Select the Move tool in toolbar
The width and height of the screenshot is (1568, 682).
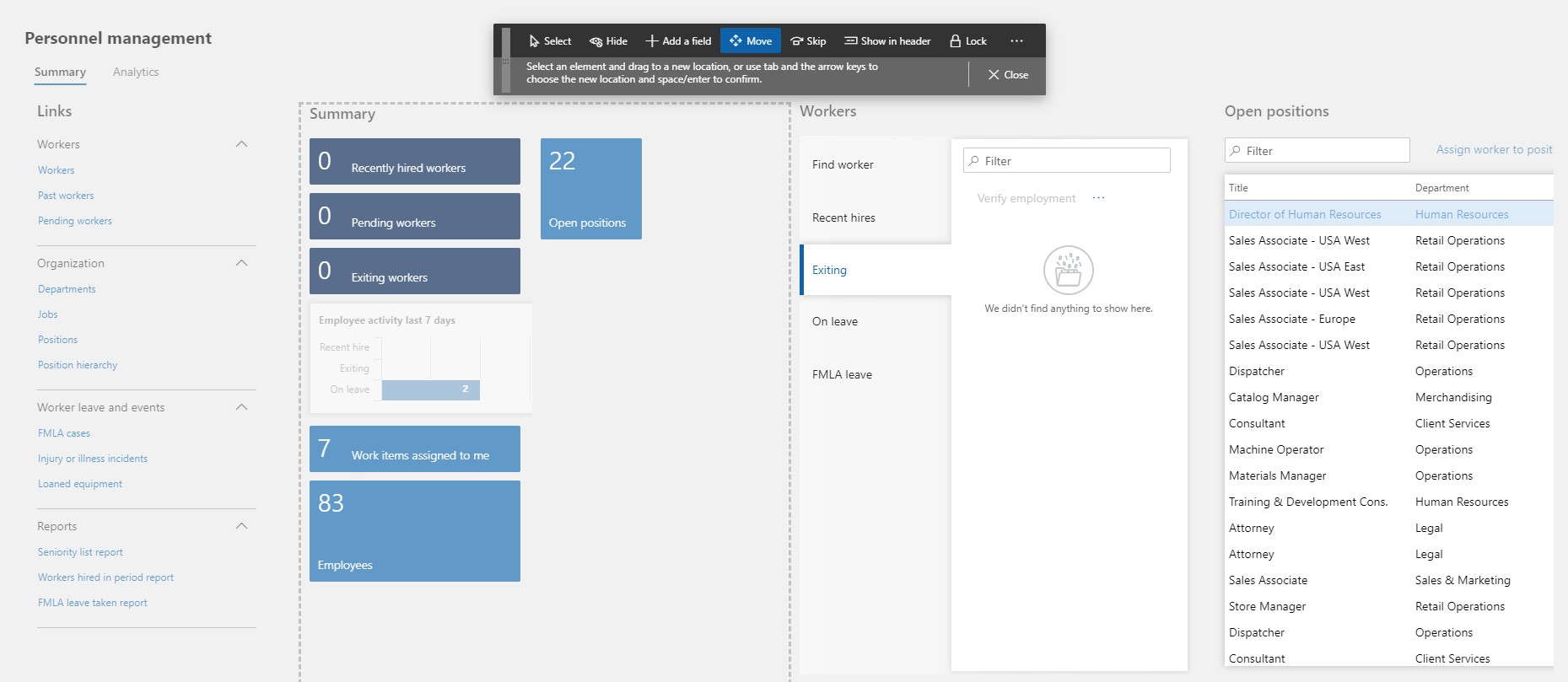coord(750,41)
